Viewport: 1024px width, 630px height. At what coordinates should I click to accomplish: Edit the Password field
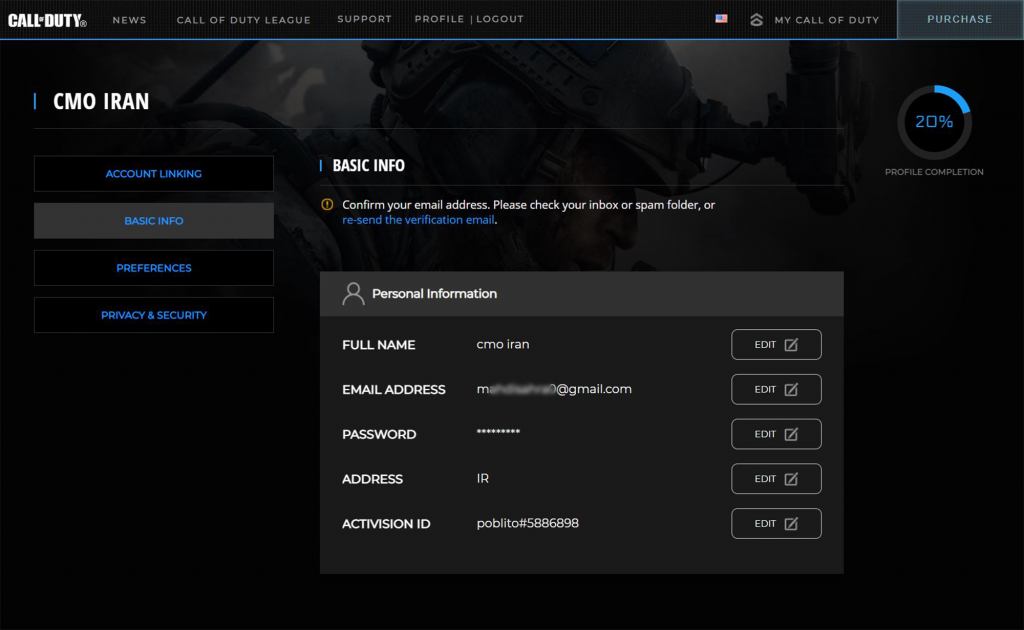click(x=776, y=434)
